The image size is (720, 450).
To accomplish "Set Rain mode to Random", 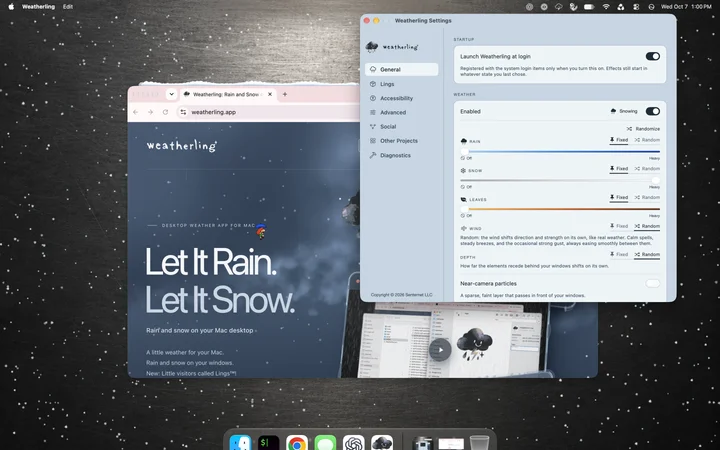I will point(647,140).
